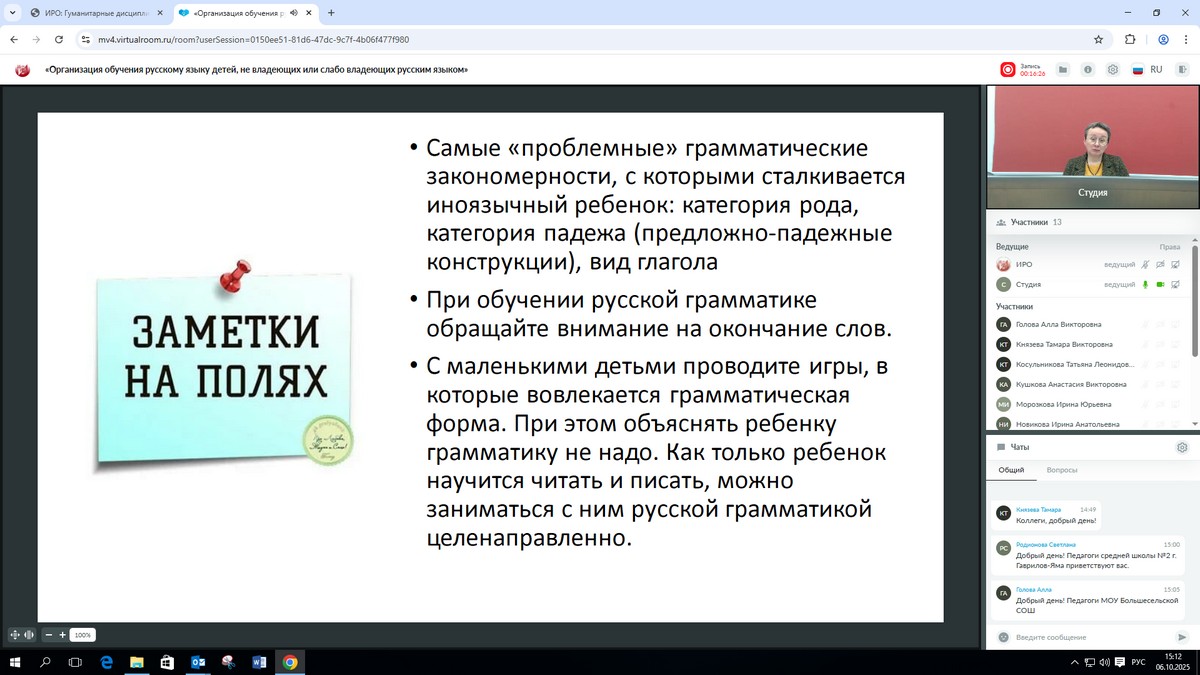Open the room info icon
1200x675 pixels.
pyautogui.click(x=1086, y=70)
